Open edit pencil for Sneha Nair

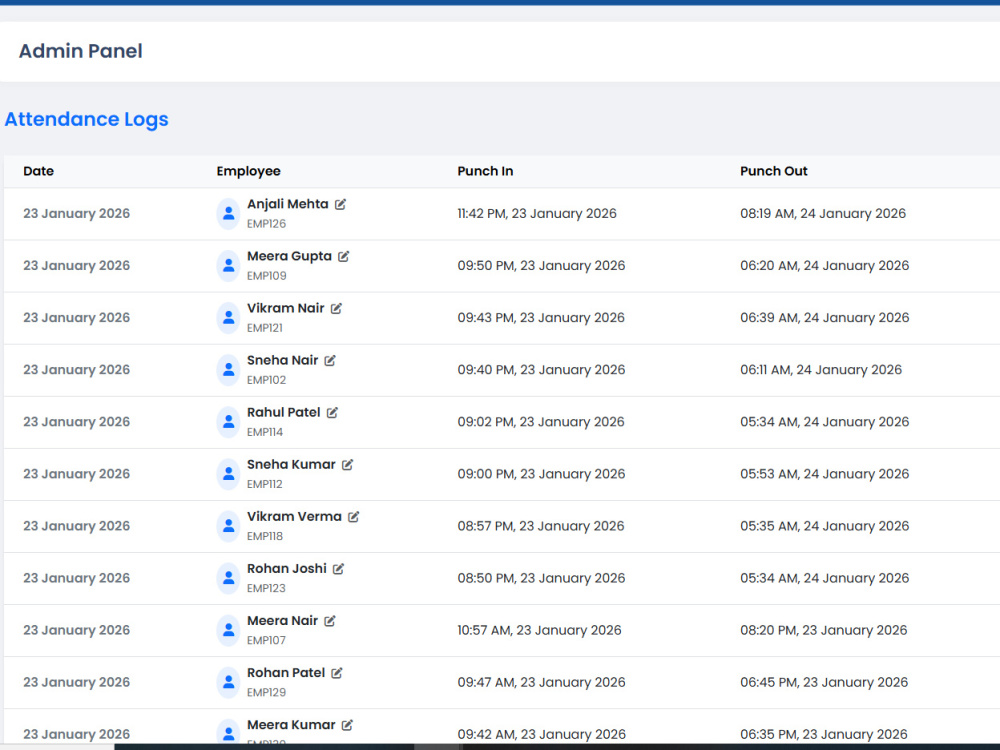click(330, 360)
